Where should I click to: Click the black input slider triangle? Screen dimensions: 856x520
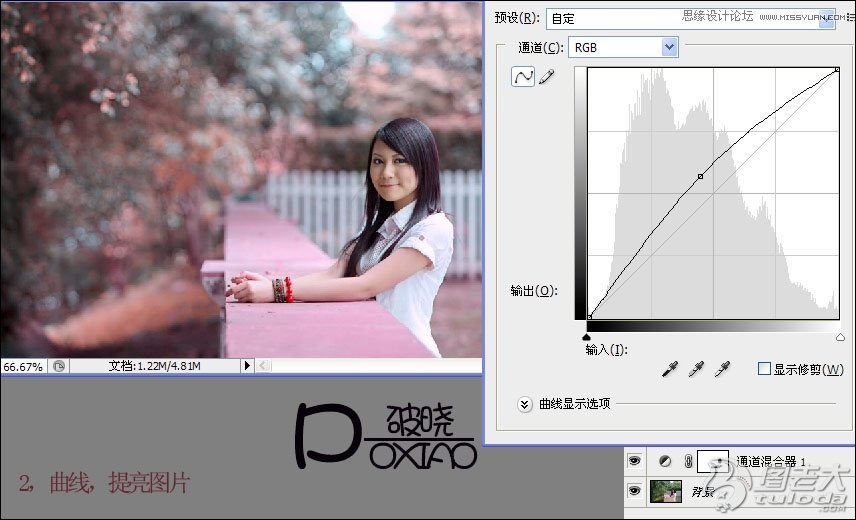[x=587, y=337]
